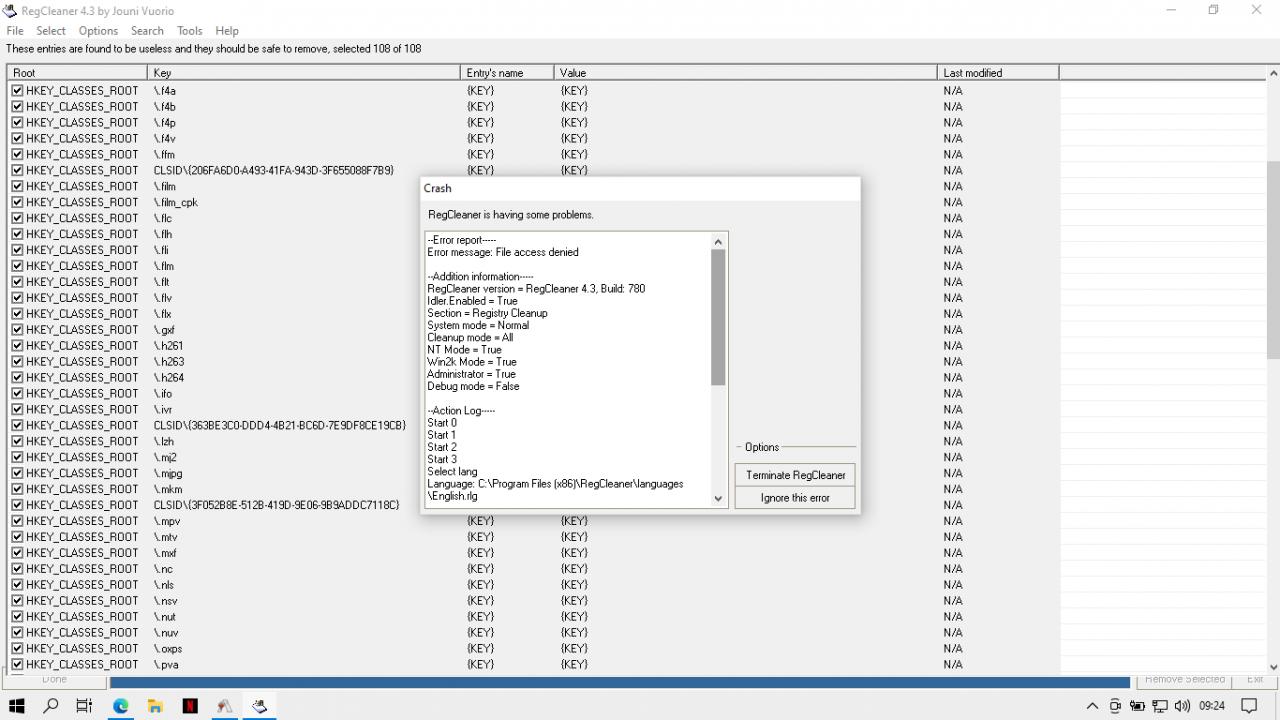
Task: Open the Netflix app on the taskbar
Action: tap(189, 705)
